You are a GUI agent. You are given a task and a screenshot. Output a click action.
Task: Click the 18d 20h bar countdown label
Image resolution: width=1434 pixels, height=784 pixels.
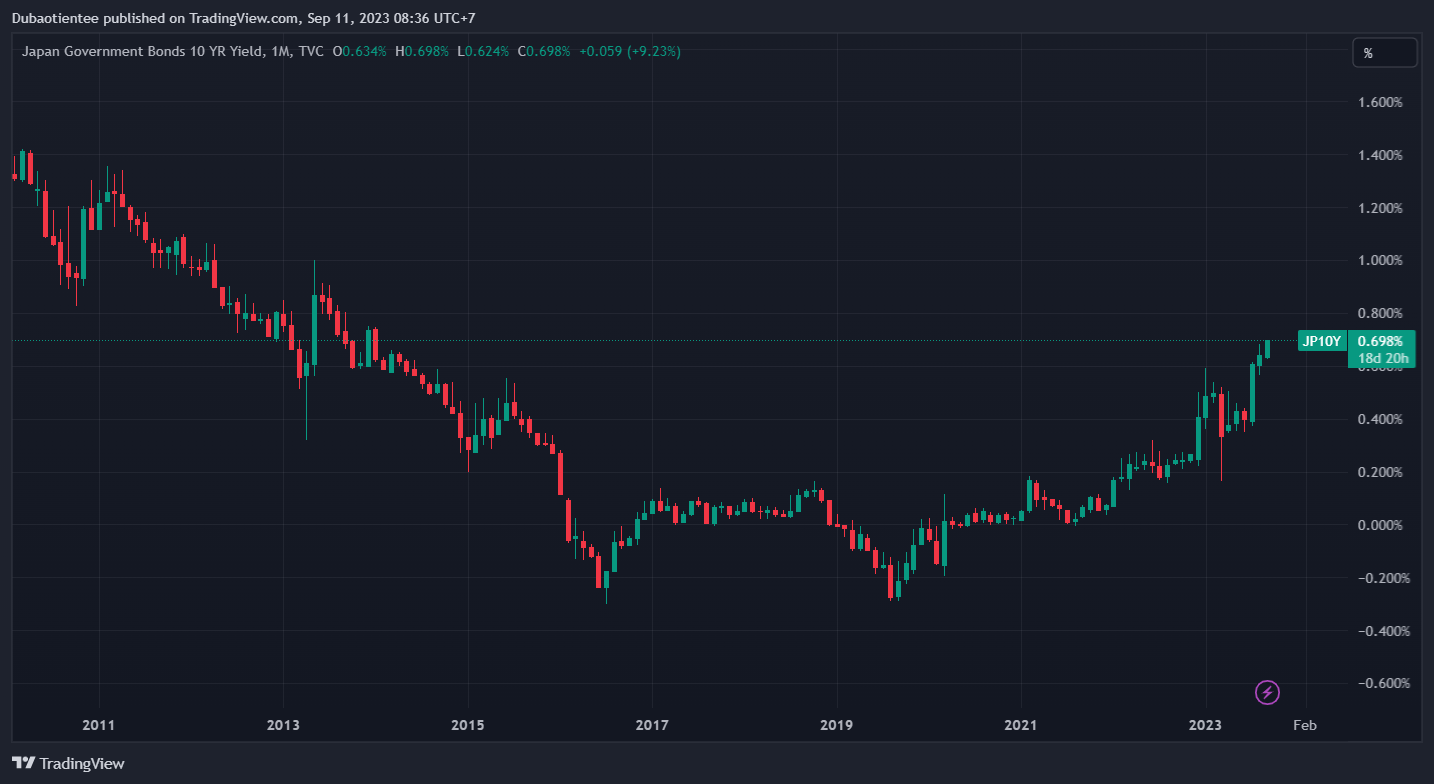tap(1382, 358)
